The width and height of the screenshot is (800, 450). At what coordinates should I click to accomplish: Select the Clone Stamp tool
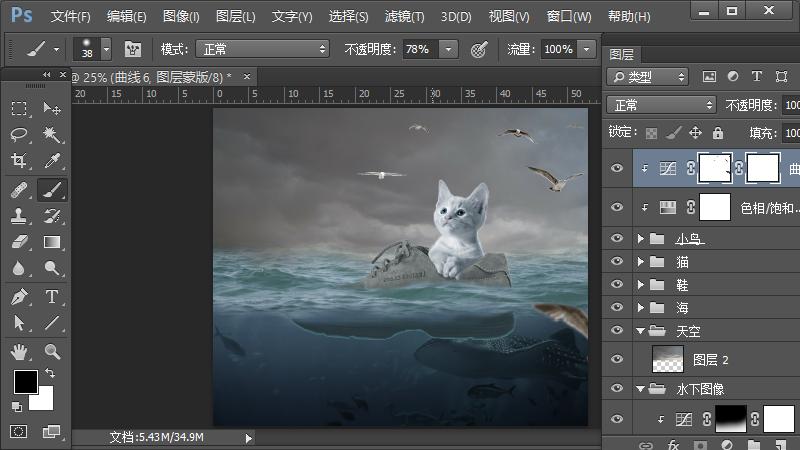click(x=19, y=216)
